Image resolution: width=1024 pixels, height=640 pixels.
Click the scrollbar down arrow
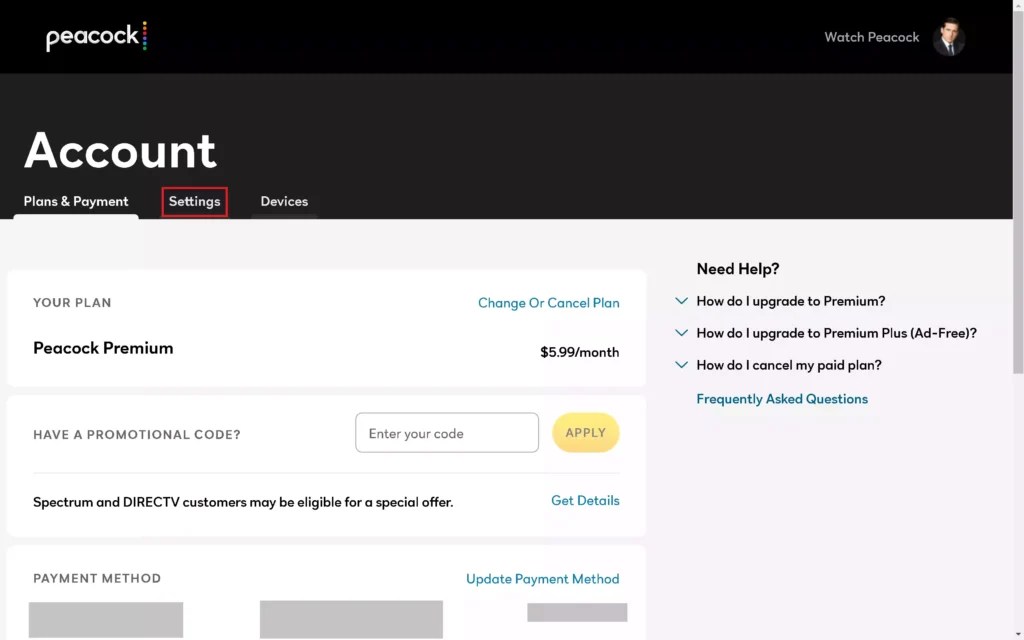tap(1017, 633)
